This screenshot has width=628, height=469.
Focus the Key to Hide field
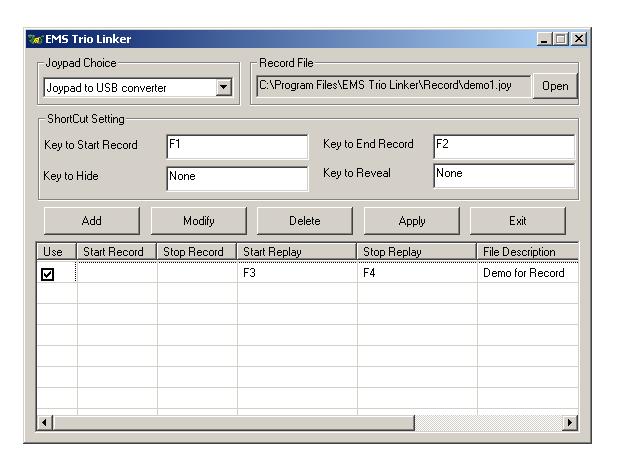(x=237, y=179)
